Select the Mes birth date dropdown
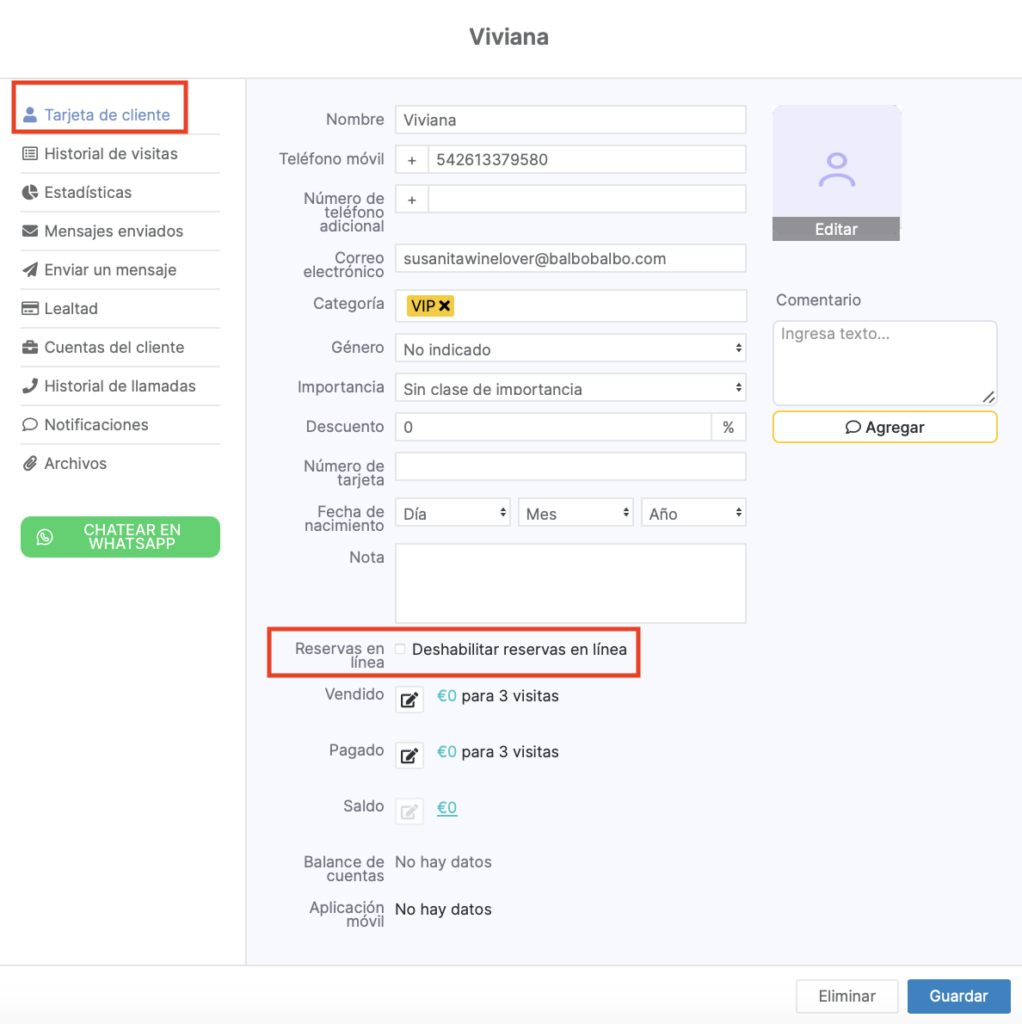Viewport: 1022px width, 1024px height. click(576, 513)
